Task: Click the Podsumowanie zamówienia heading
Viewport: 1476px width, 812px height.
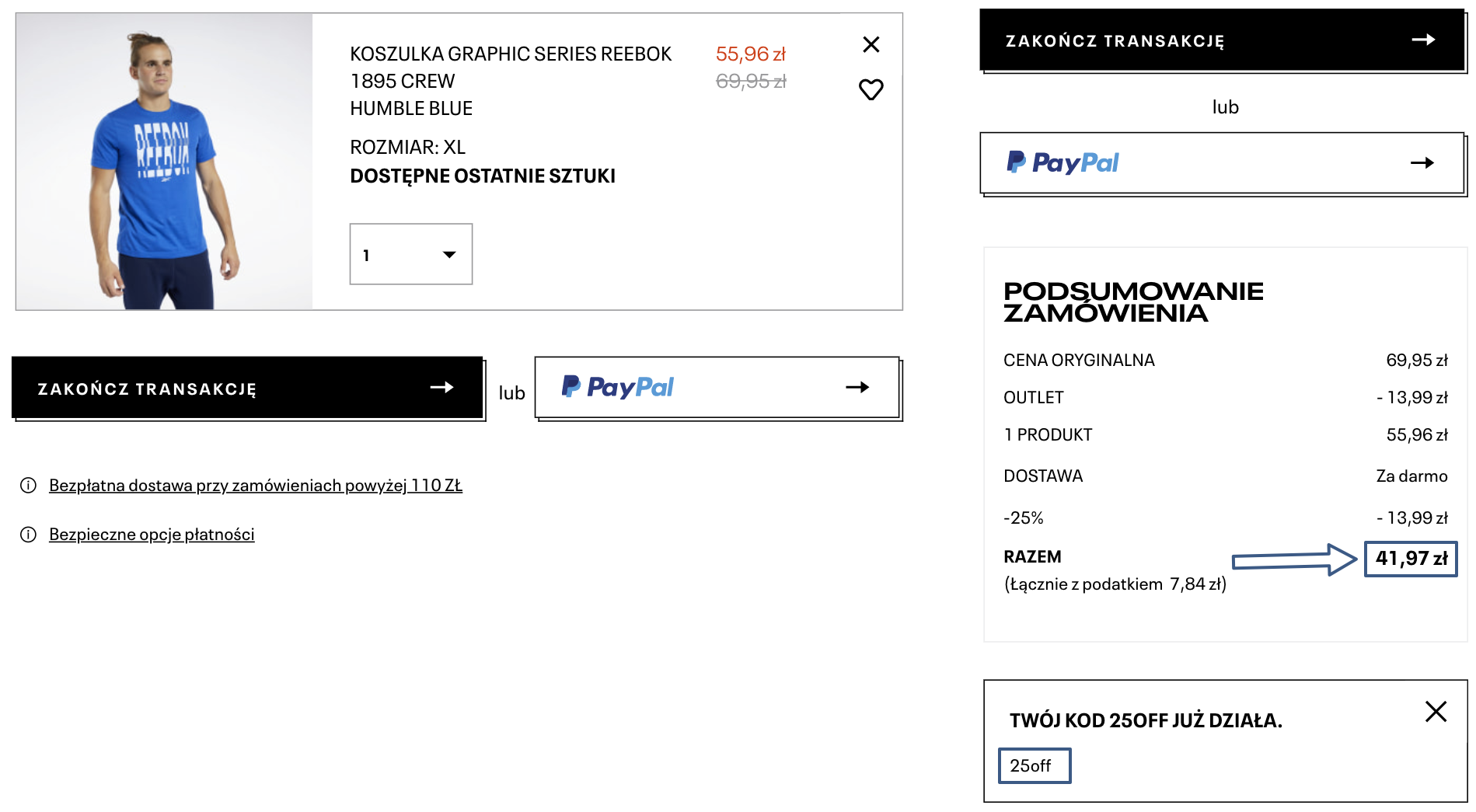Action: (1132, 302)
